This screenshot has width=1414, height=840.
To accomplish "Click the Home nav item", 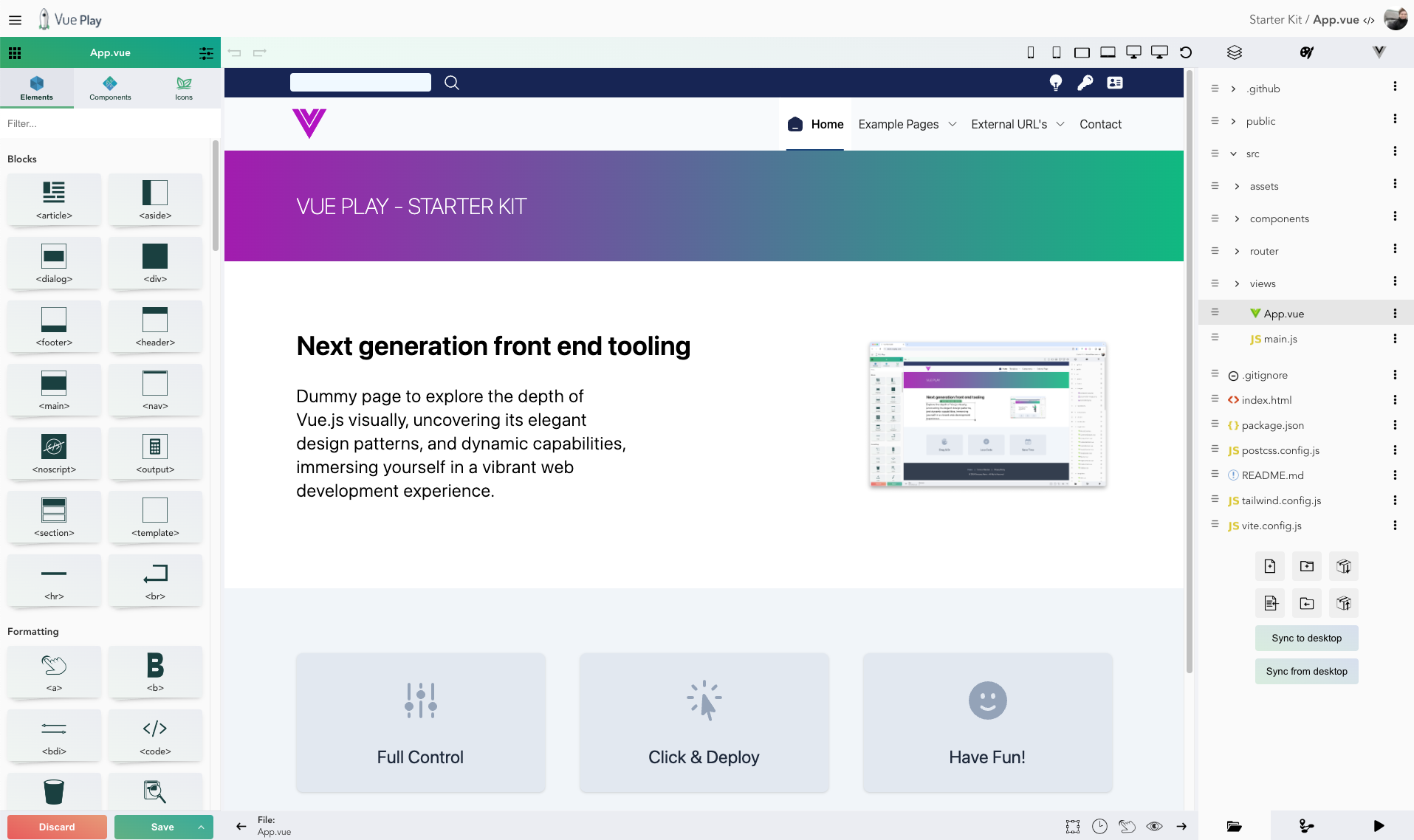I will (815, 124).
